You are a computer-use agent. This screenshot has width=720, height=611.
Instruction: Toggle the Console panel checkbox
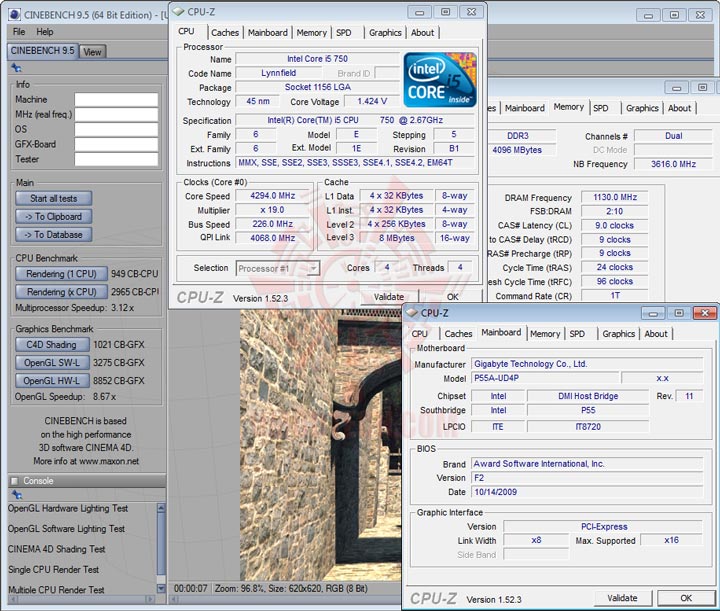point(14,481)
